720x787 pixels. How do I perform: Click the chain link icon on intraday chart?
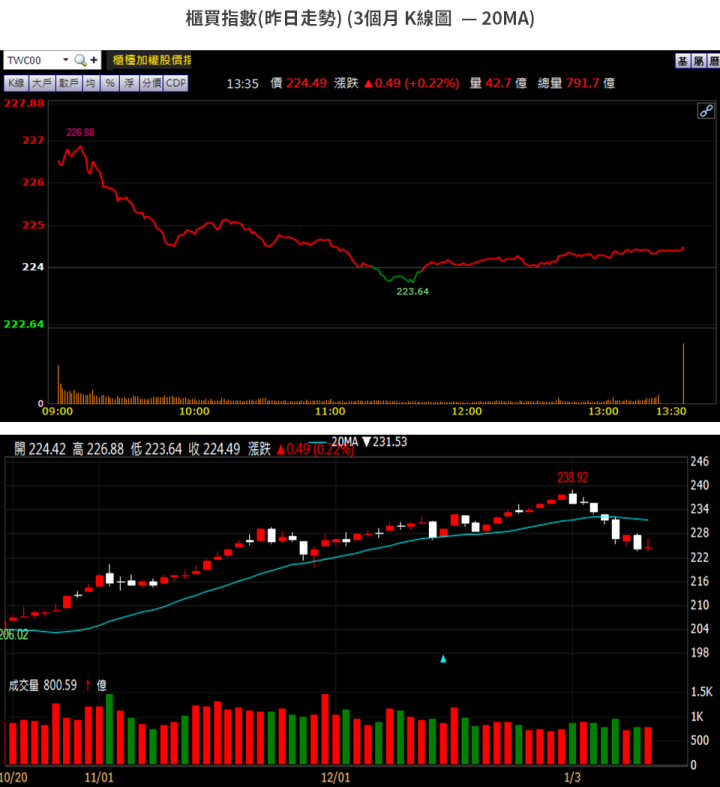pos(706,111)
